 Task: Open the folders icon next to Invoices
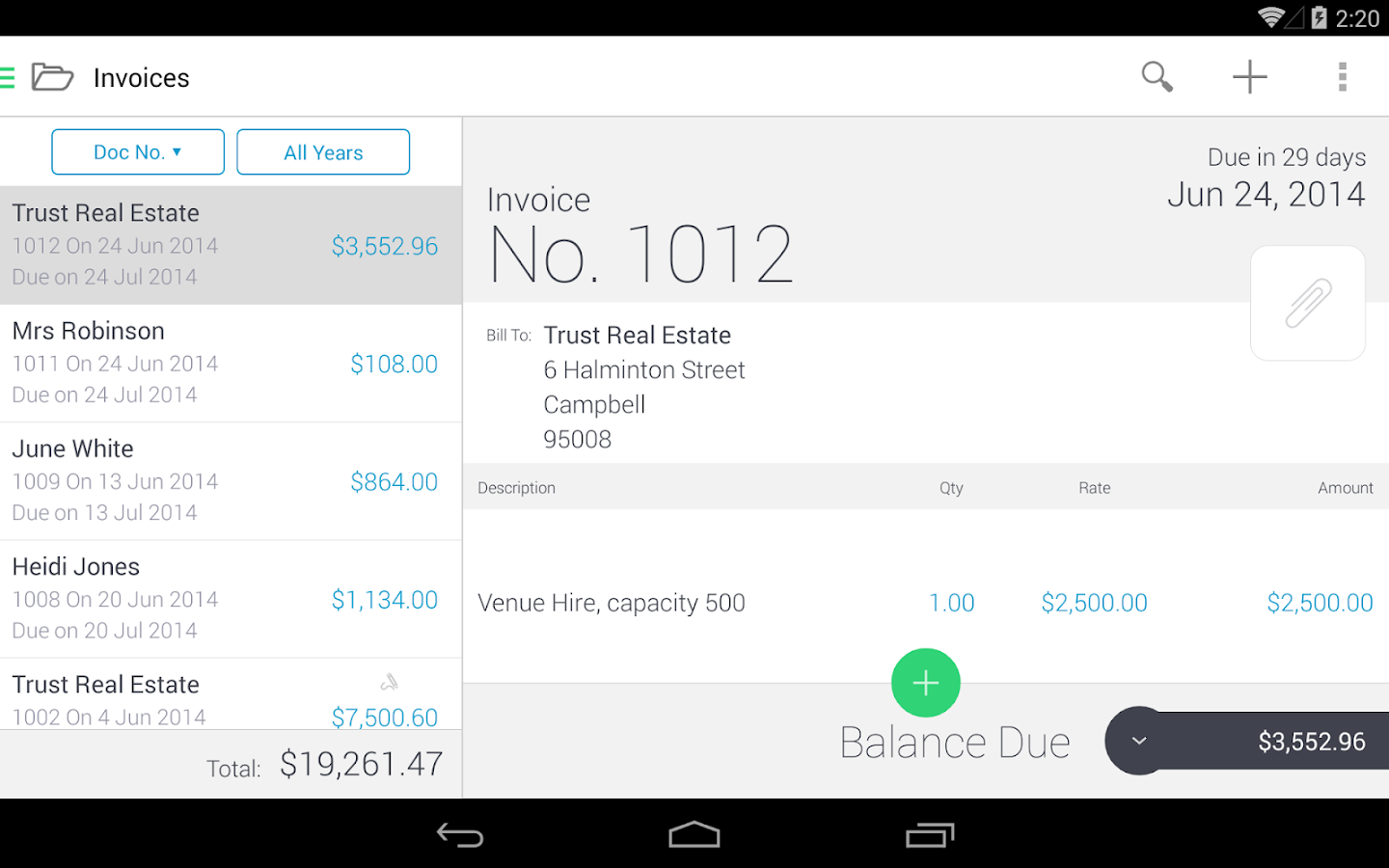tap(53, 76)
